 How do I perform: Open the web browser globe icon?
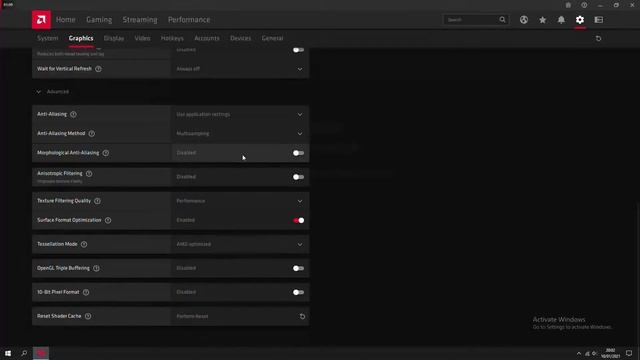(x=524, y=20)
